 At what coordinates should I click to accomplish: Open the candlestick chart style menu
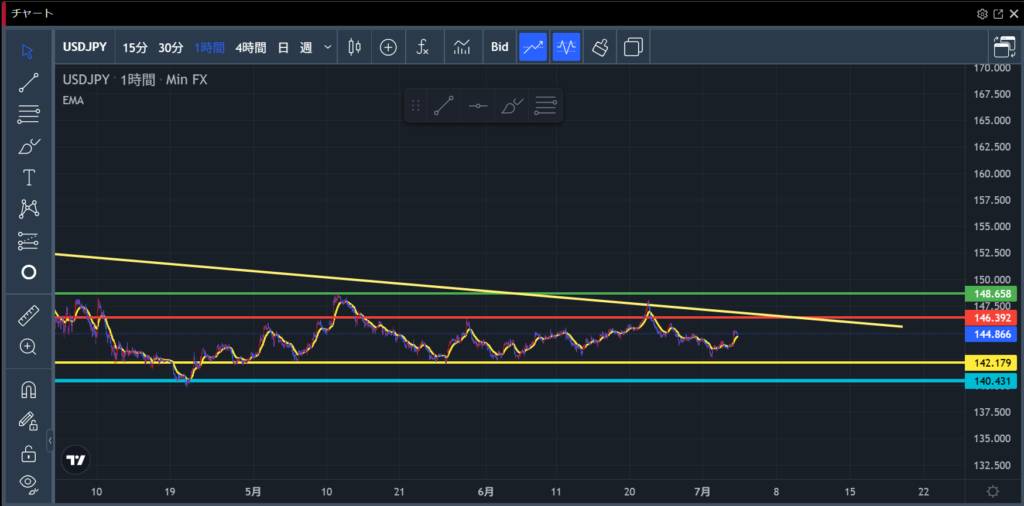pyautogui.click(x=355, y=47)
